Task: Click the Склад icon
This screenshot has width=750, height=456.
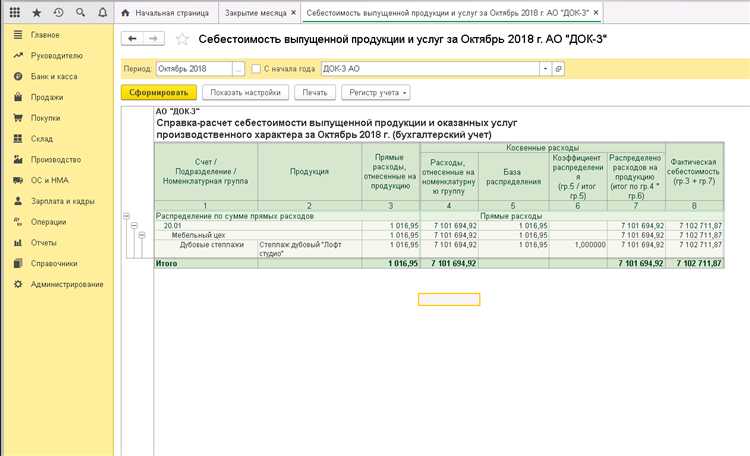Action: 18,139
